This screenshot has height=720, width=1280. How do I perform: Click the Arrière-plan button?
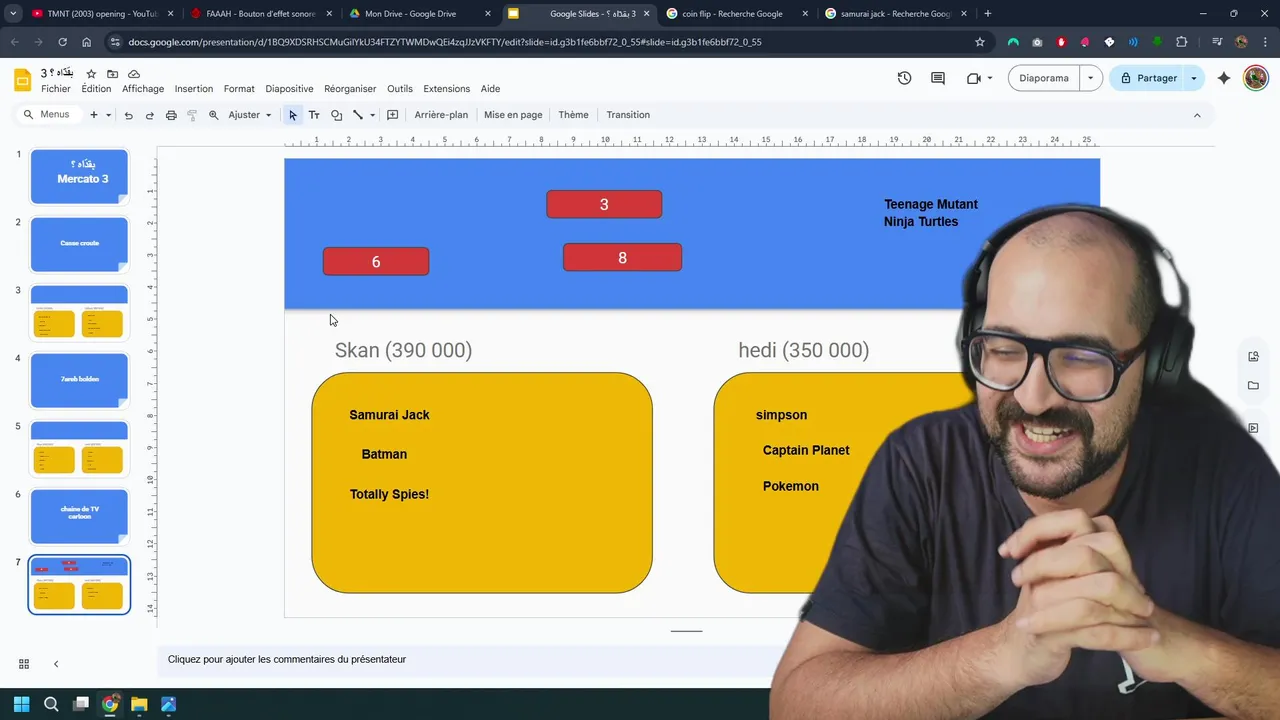point(441,115)
